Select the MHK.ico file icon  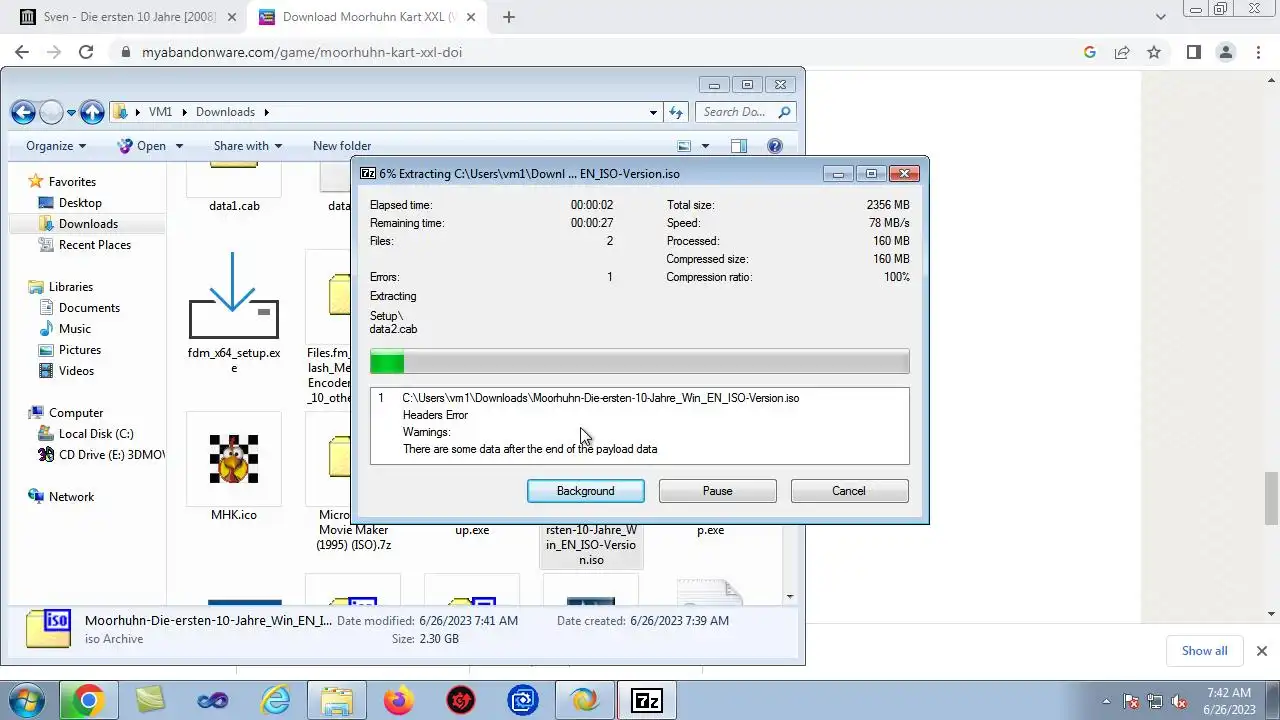point(234,459)
